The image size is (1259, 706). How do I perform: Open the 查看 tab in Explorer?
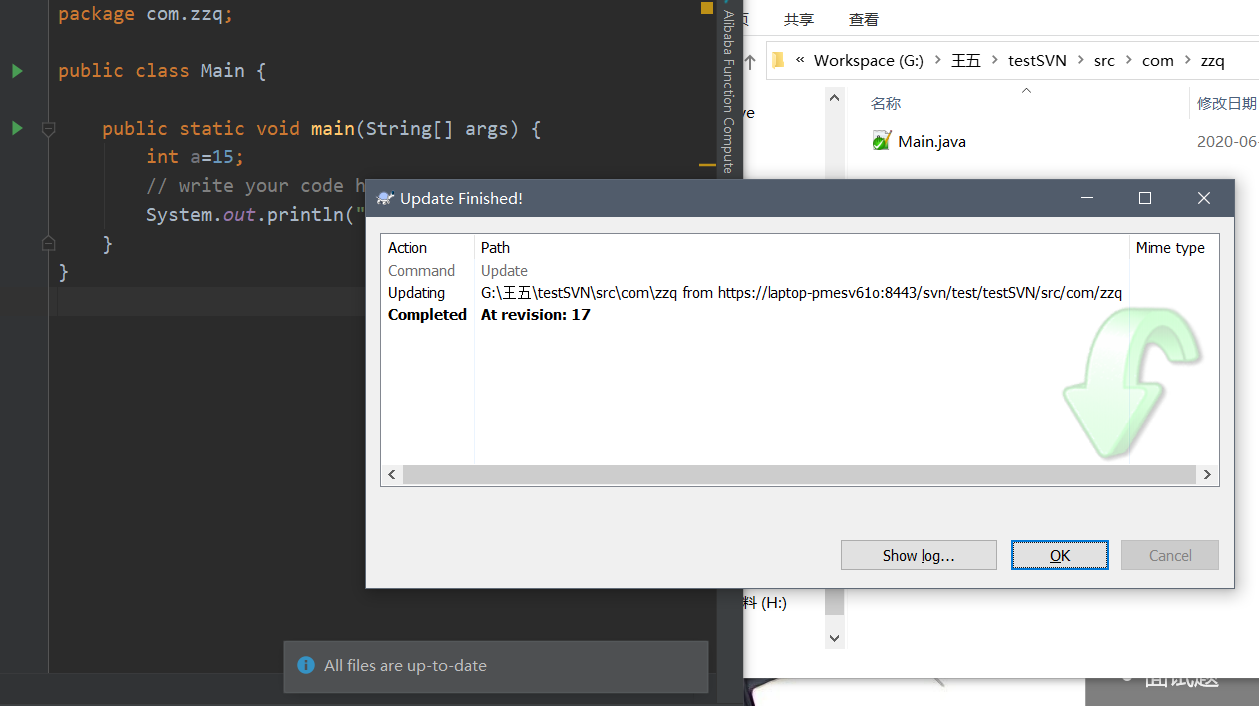tap(863, 19)
